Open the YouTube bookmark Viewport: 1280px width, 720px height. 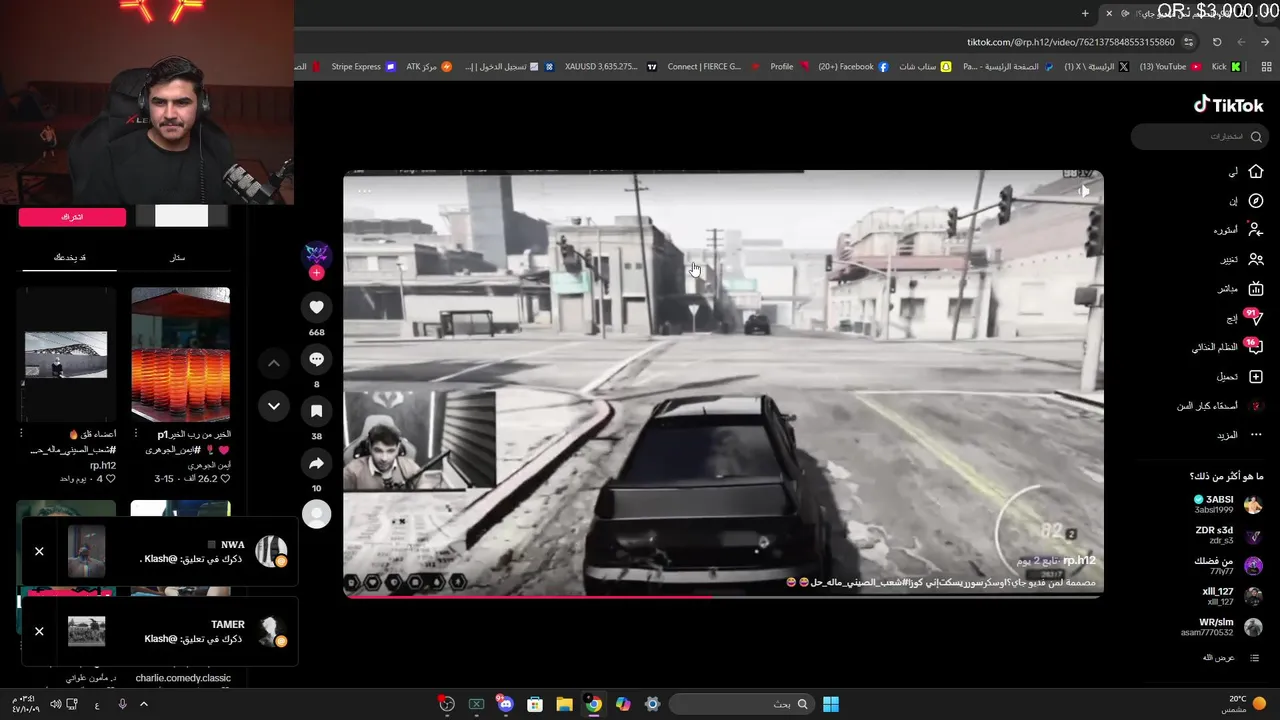[x=1170, y=67]
